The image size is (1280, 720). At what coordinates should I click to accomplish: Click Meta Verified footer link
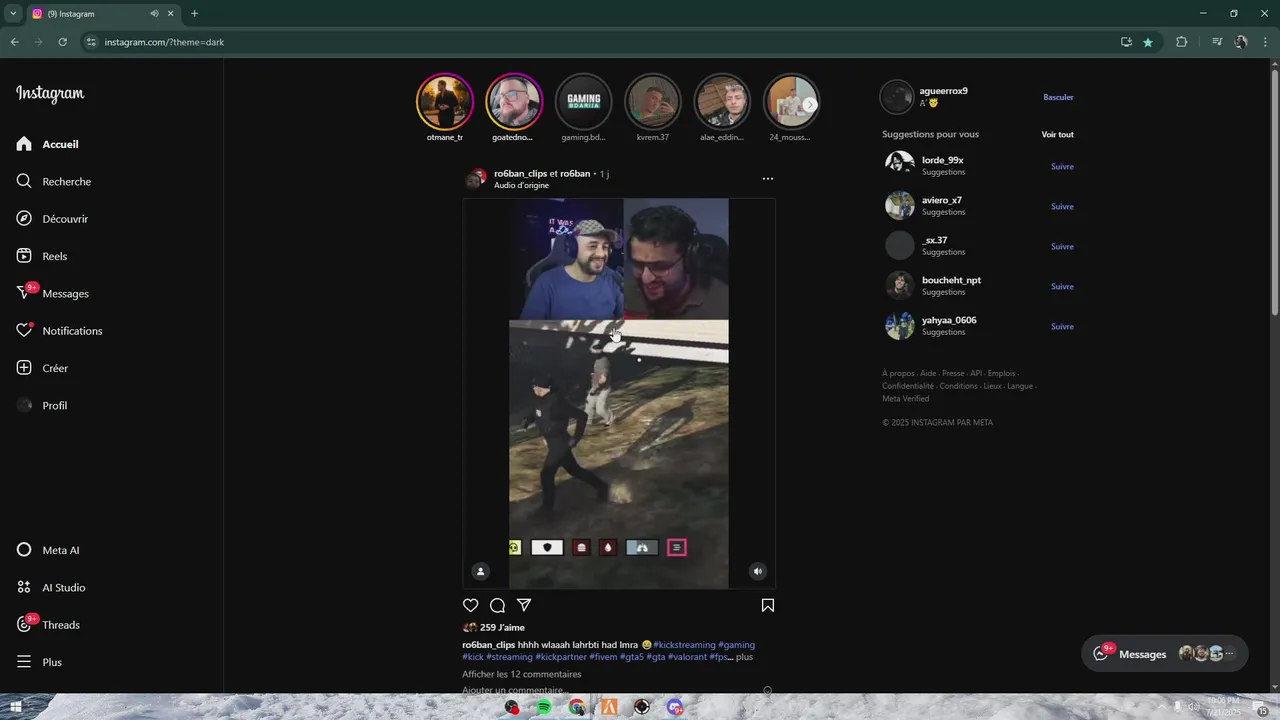[905, 399]
